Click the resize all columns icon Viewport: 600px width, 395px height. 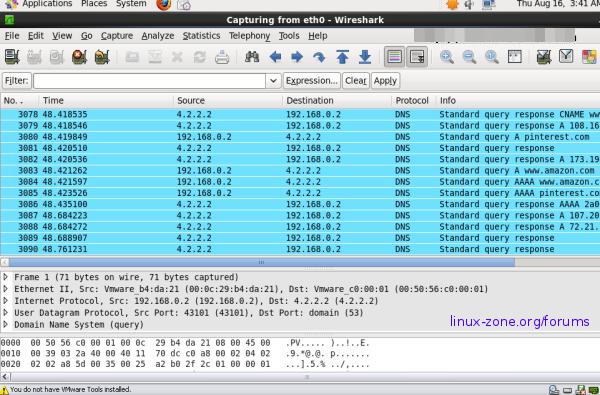[515, 57]
